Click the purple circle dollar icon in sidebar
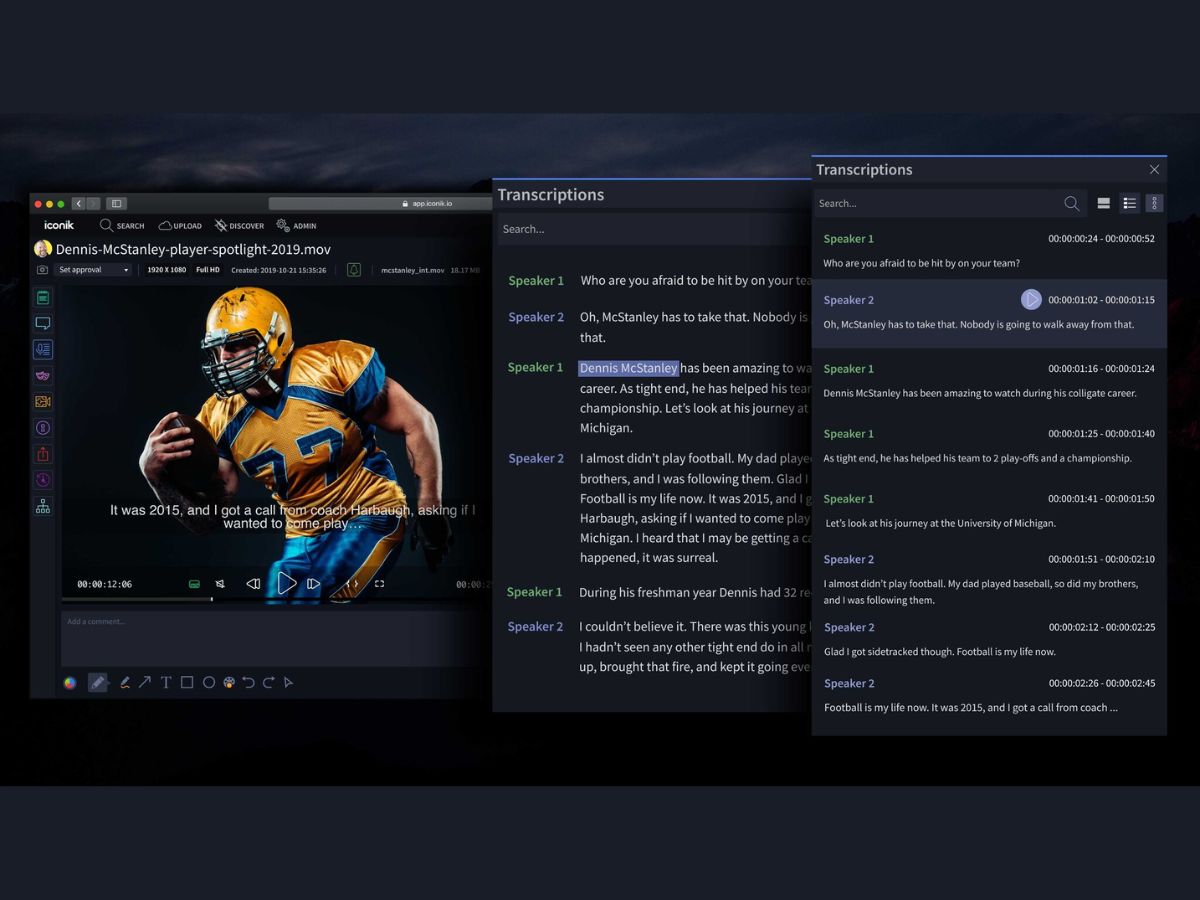Image resolution: width=1200 pixels, height=900 pixels. coord(43,428)
